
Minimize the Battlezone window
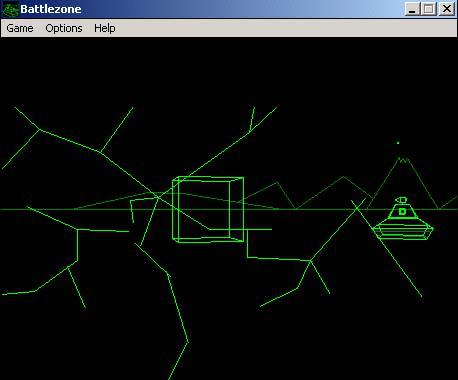pyautogui.click(x=412, y=9)
